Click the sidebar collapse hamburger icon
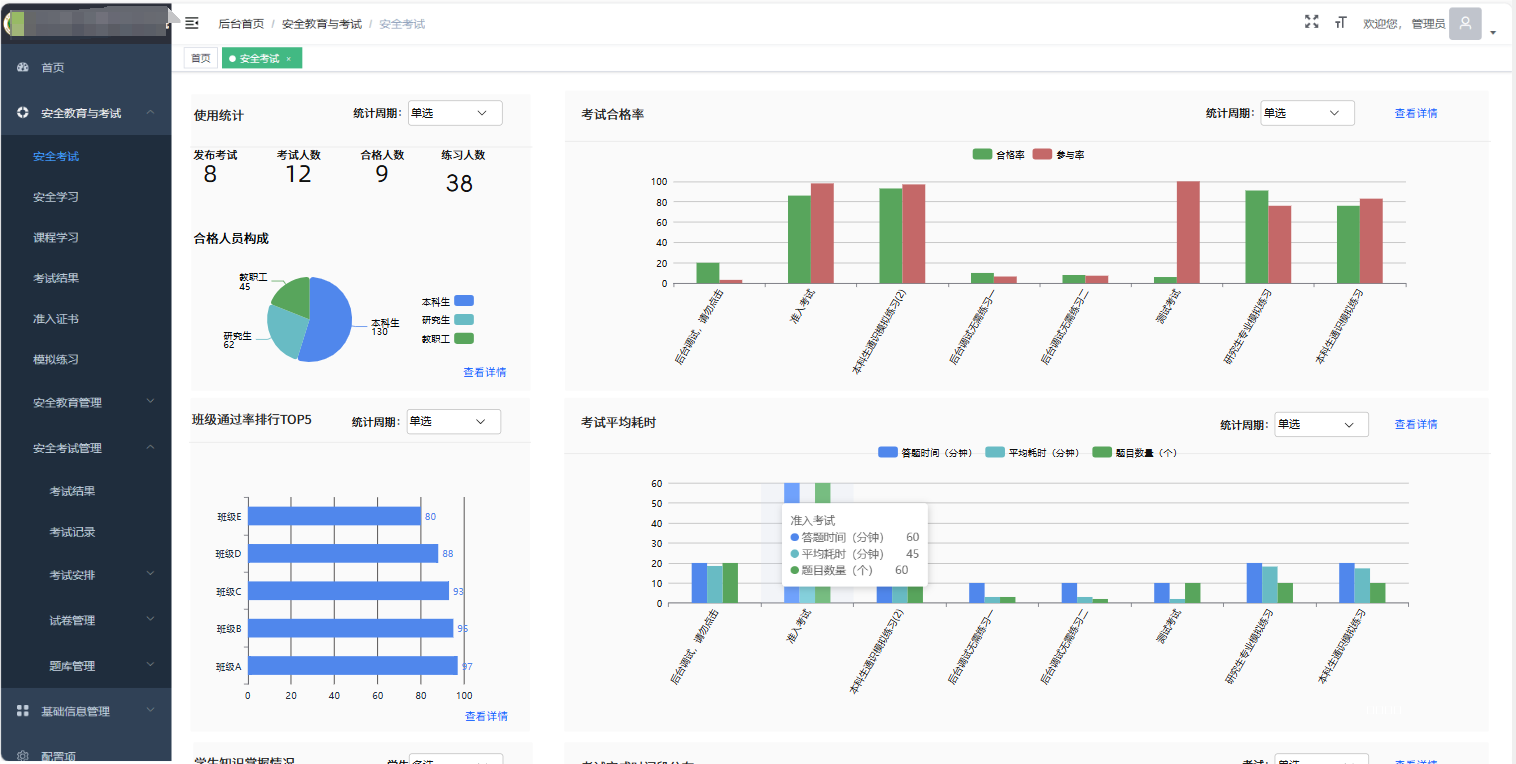Image resolution: width=1516 pixels, height=764 pixels. point(192,23)
